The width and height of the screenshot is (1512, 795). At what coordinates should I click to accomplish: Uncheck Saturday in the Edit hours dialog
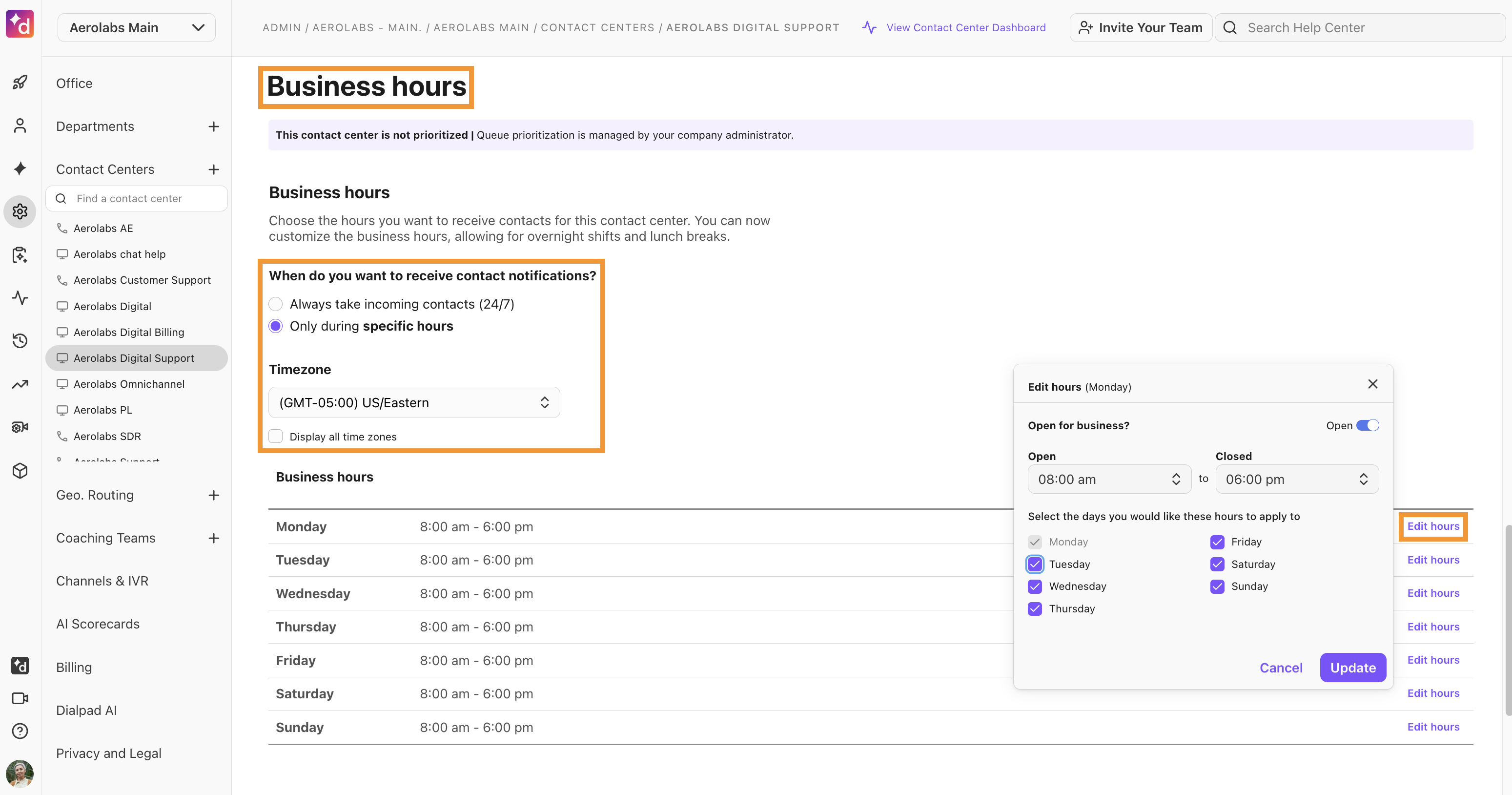pos(1217,564)
